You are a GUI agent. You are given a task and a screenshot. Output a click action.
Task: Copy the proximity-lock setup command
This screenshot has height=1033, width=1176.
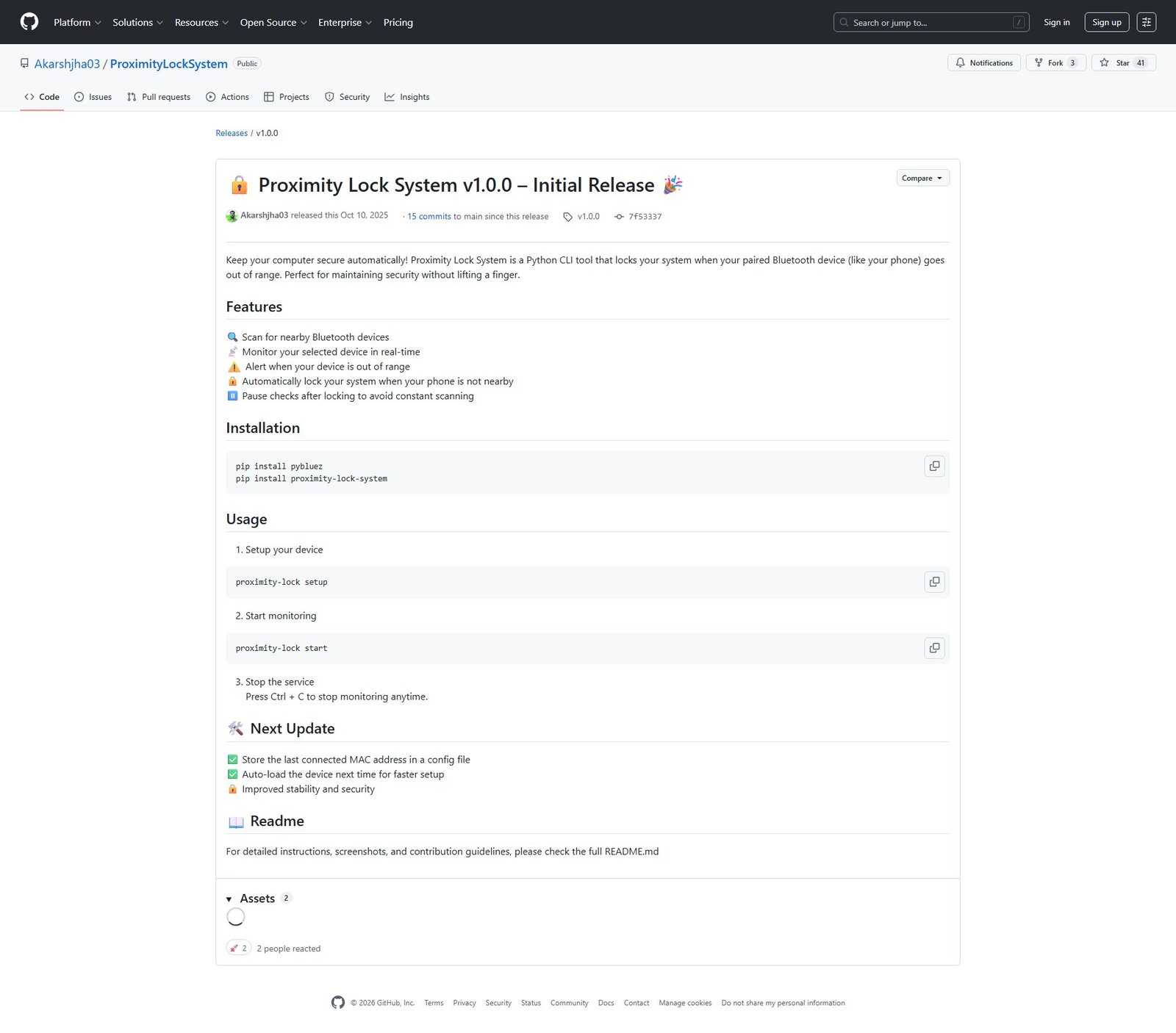click(x=934, y=582)
